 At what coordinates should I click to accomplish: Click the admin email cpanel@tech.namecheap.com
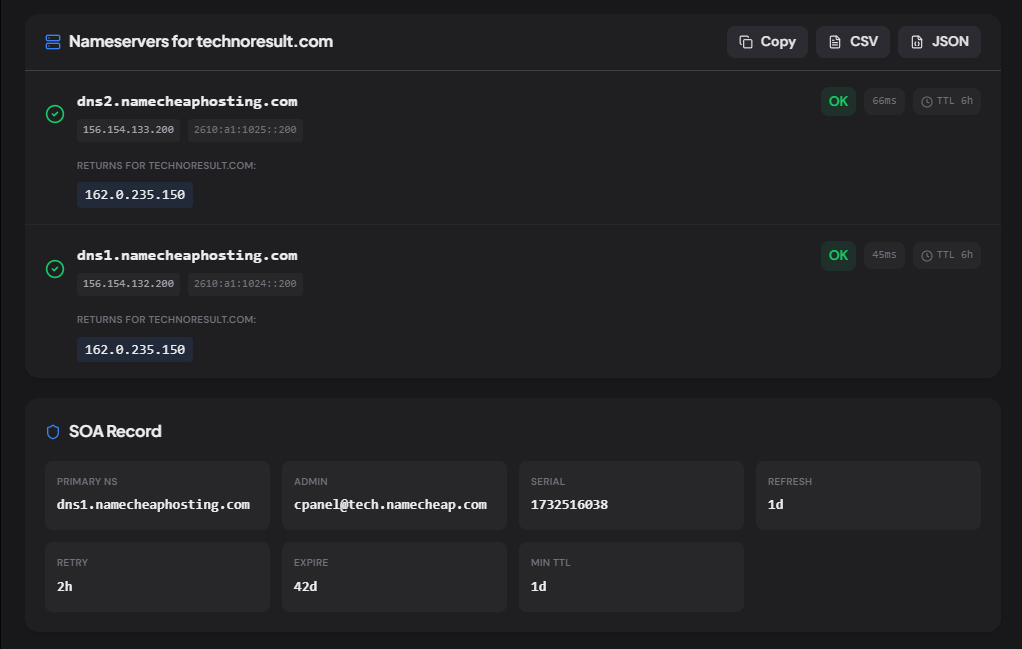coord(390,504)
